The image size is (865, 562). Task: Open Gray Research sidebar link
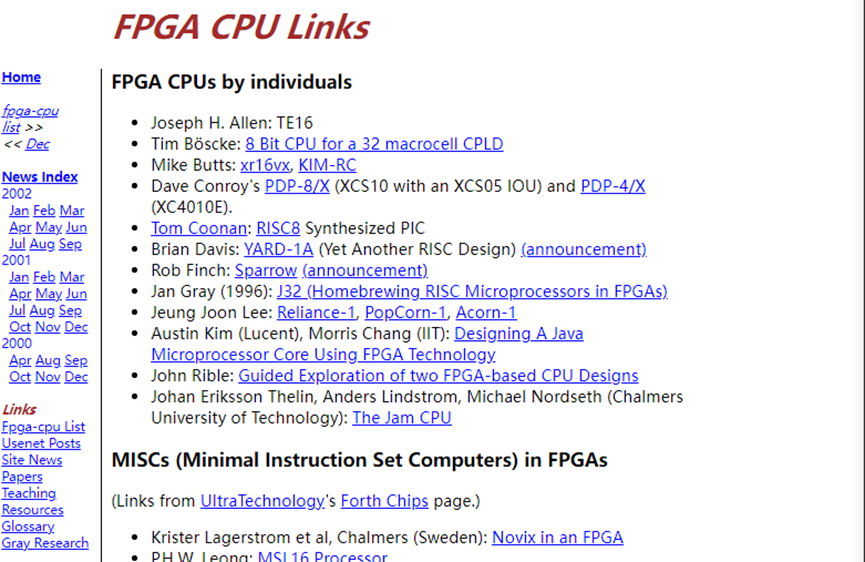point(45,543)
